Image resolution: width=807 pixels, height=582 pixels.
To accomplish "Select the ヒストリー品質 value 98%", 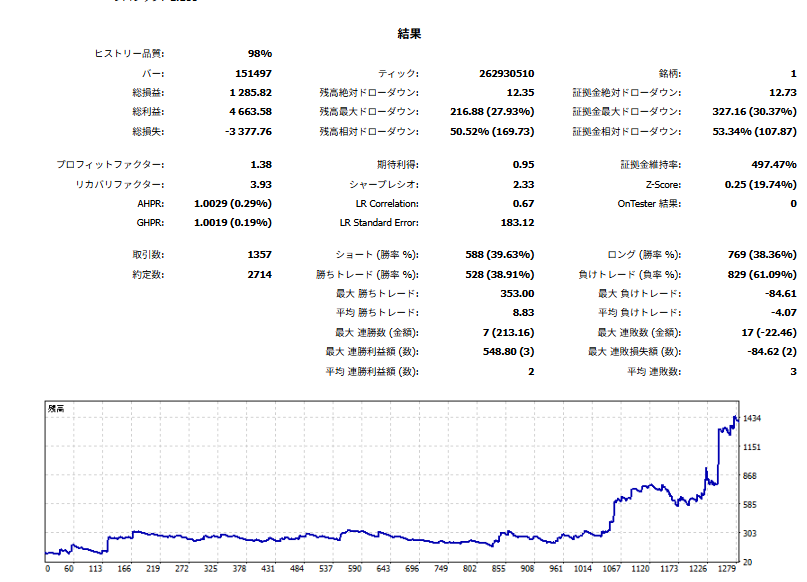I will pyautogui.click(x=259, y=54).
